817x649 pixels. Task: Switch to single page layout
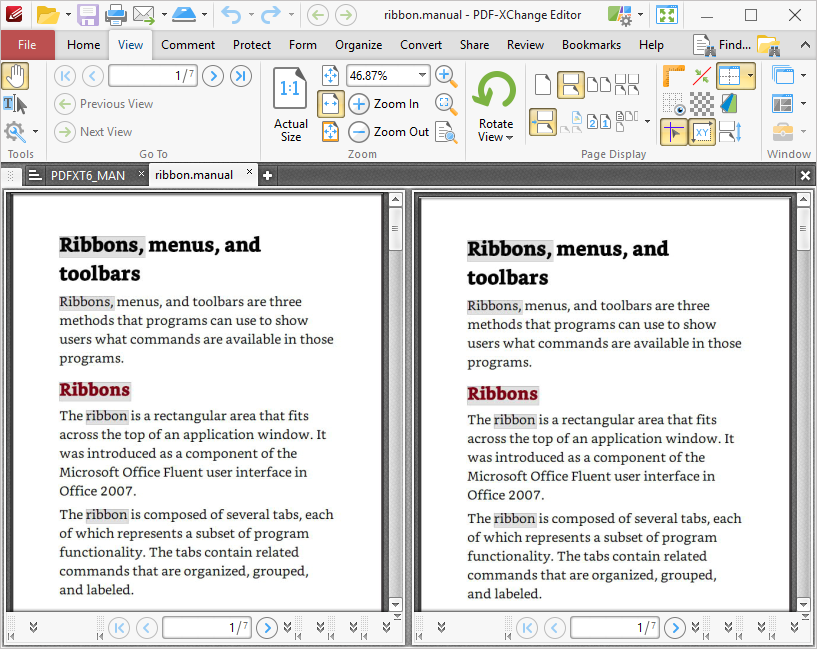coord(543,85)
